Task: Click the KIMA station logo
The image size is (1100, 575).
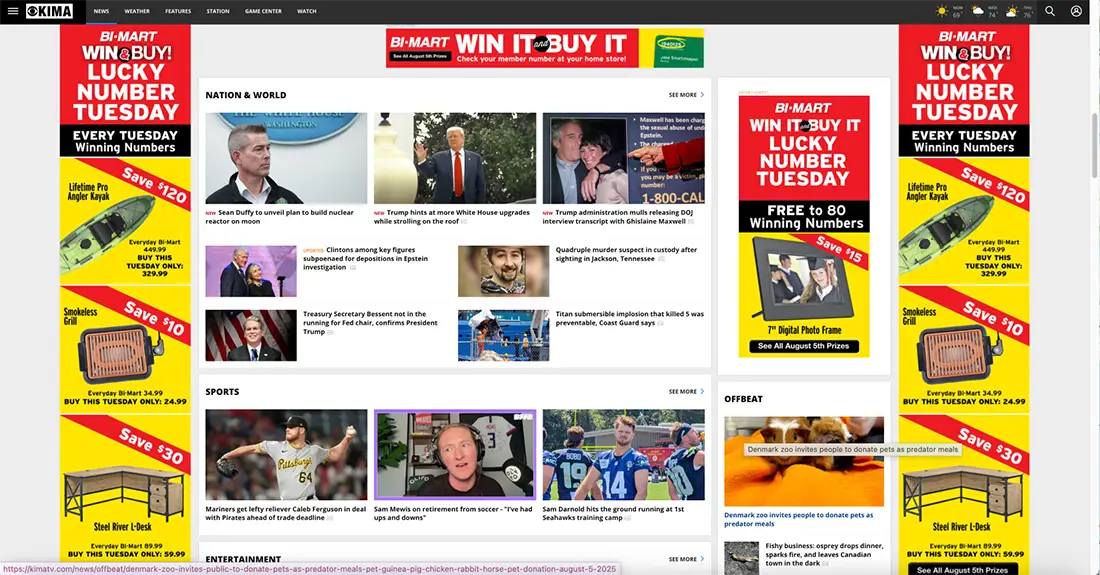Action: tap(49, 11)
